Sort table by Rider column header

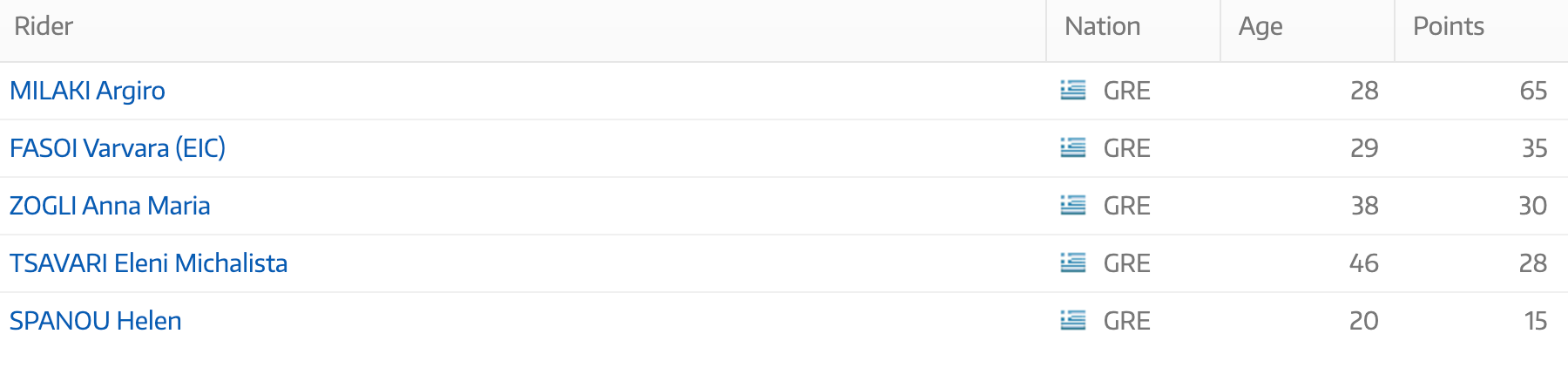point(44,26)
